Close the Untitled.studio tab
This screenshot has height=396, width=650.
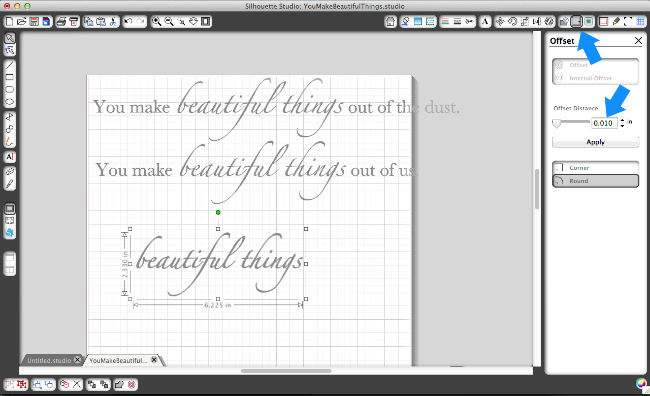[x=77, y=360]
